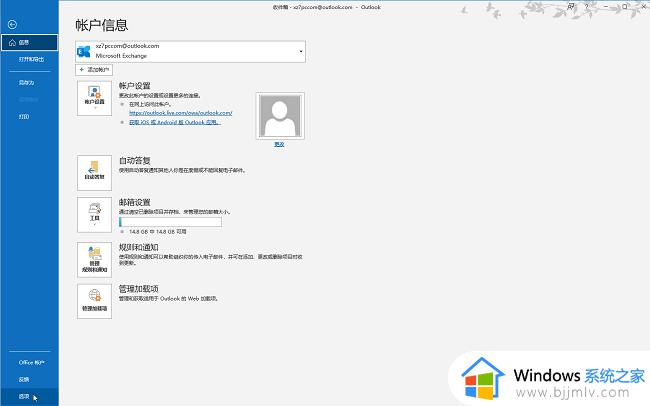Open Office 帐户 (Office Account) page
The image size is (650, 406).
pos(32,362)
